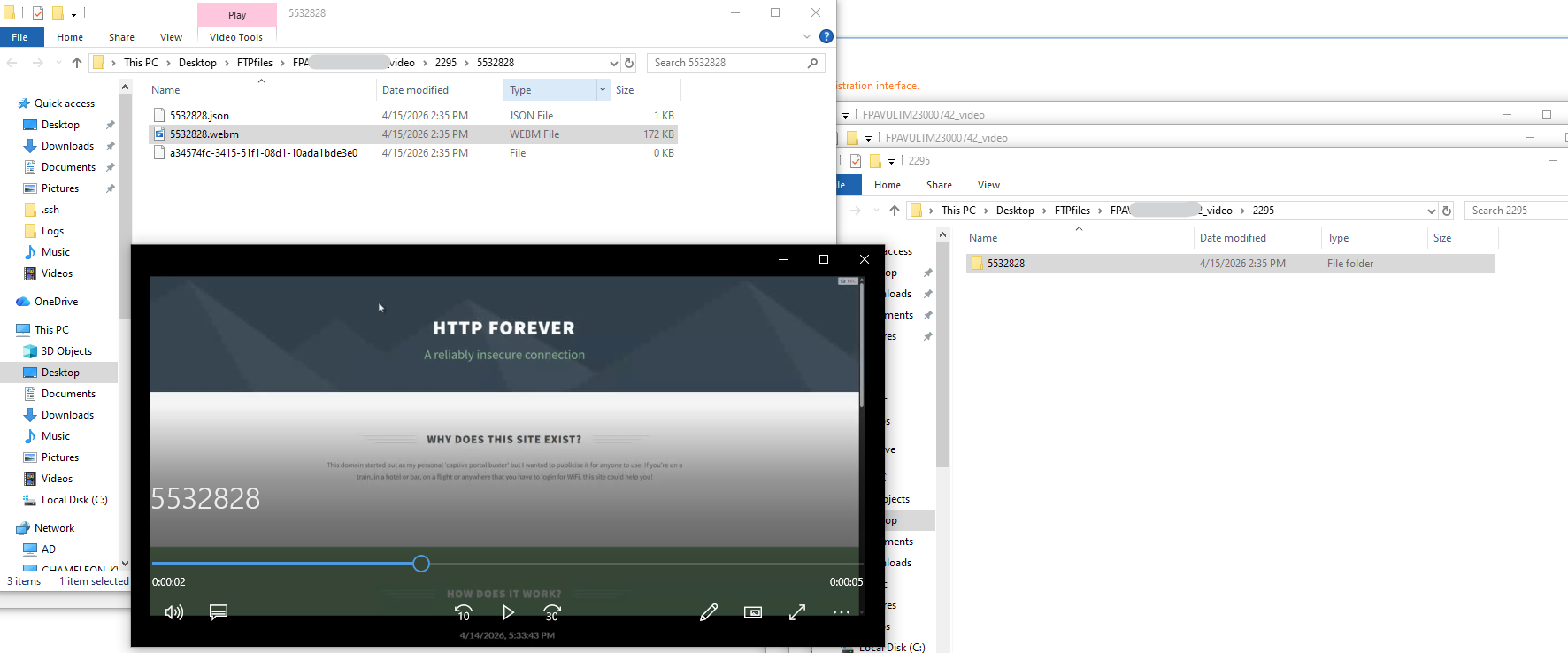The height and width of the screenshot is (653, 1568).
Task: Open 3D Objects under This PC
Action: tap(66, 351)
